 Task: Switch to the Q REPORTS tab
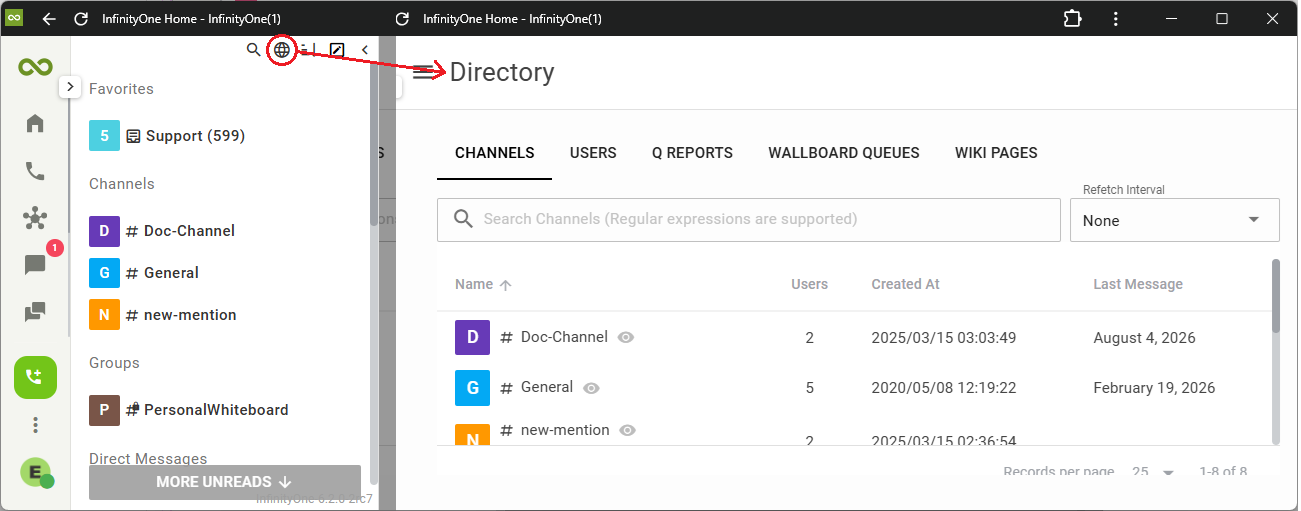click(x=692, y=153)
